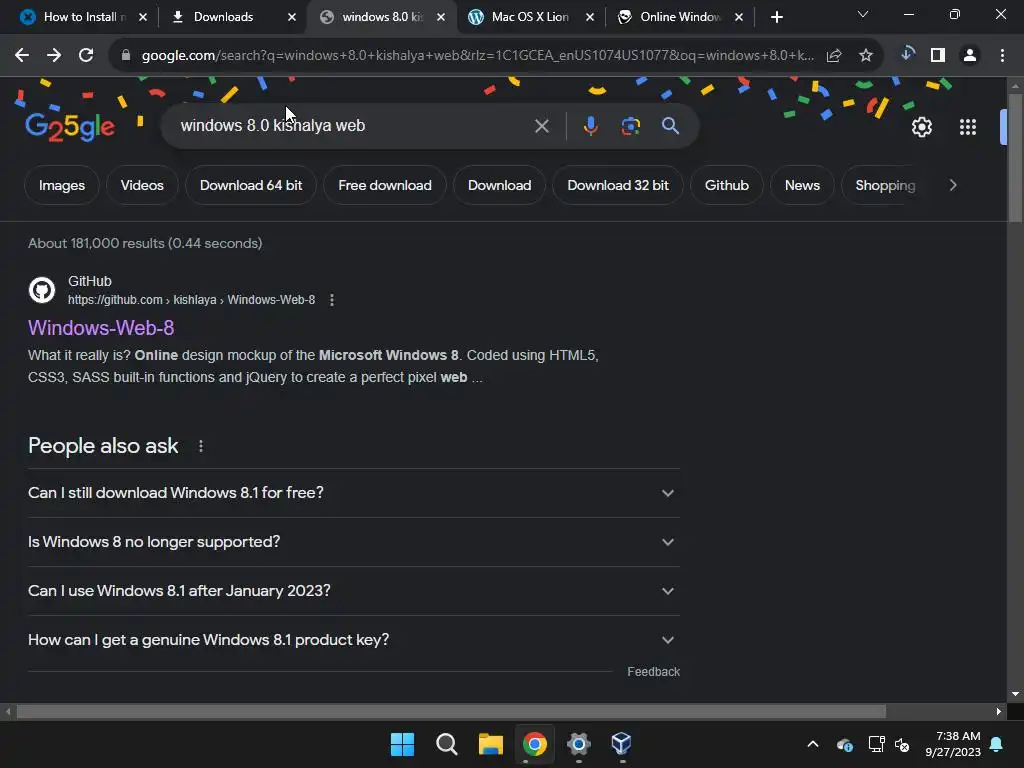1024x768 pixels.
Task: Click the github.com kishlaya breadcrumb URL
Action: pyautogui.click(x=191, y=300)
